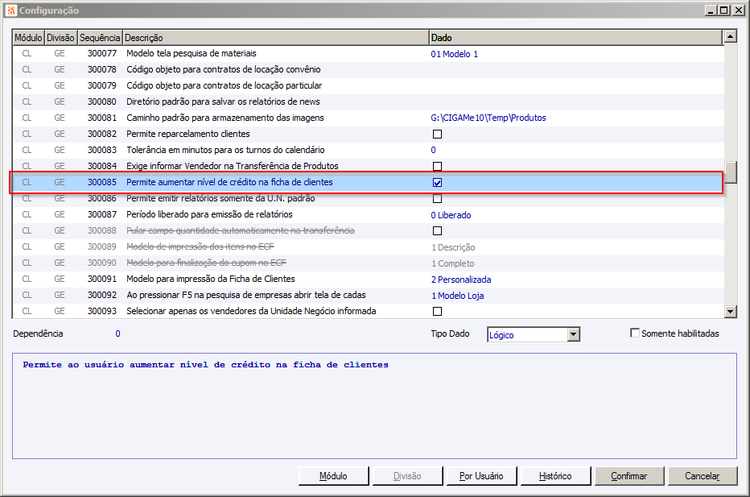This screenshot has width=750, height=497.
Task: Select row Diretório padrão para salvar os relatórios de news
Action: pos(367,102)
